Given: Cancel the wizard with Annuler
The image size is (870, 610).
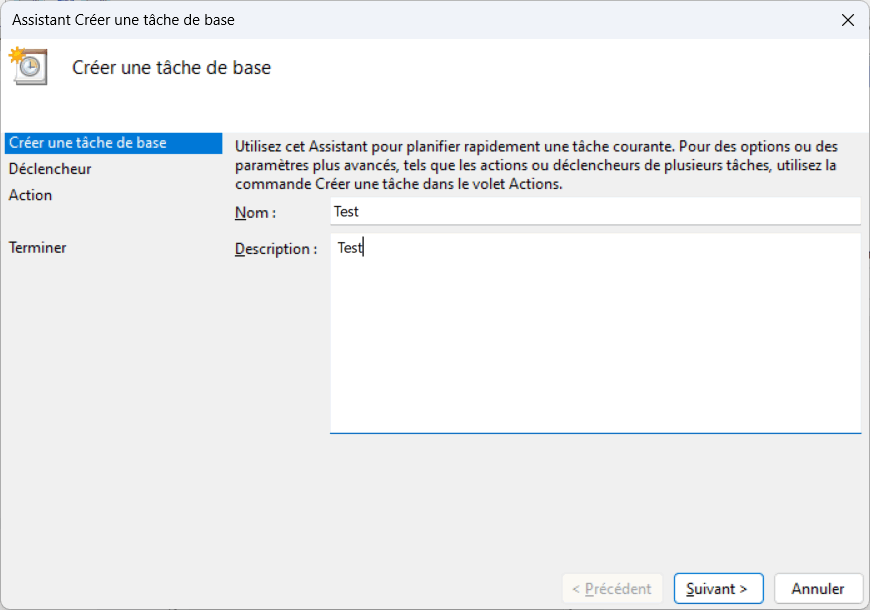Looking at the screenshot, I should [x=818, y=589].
